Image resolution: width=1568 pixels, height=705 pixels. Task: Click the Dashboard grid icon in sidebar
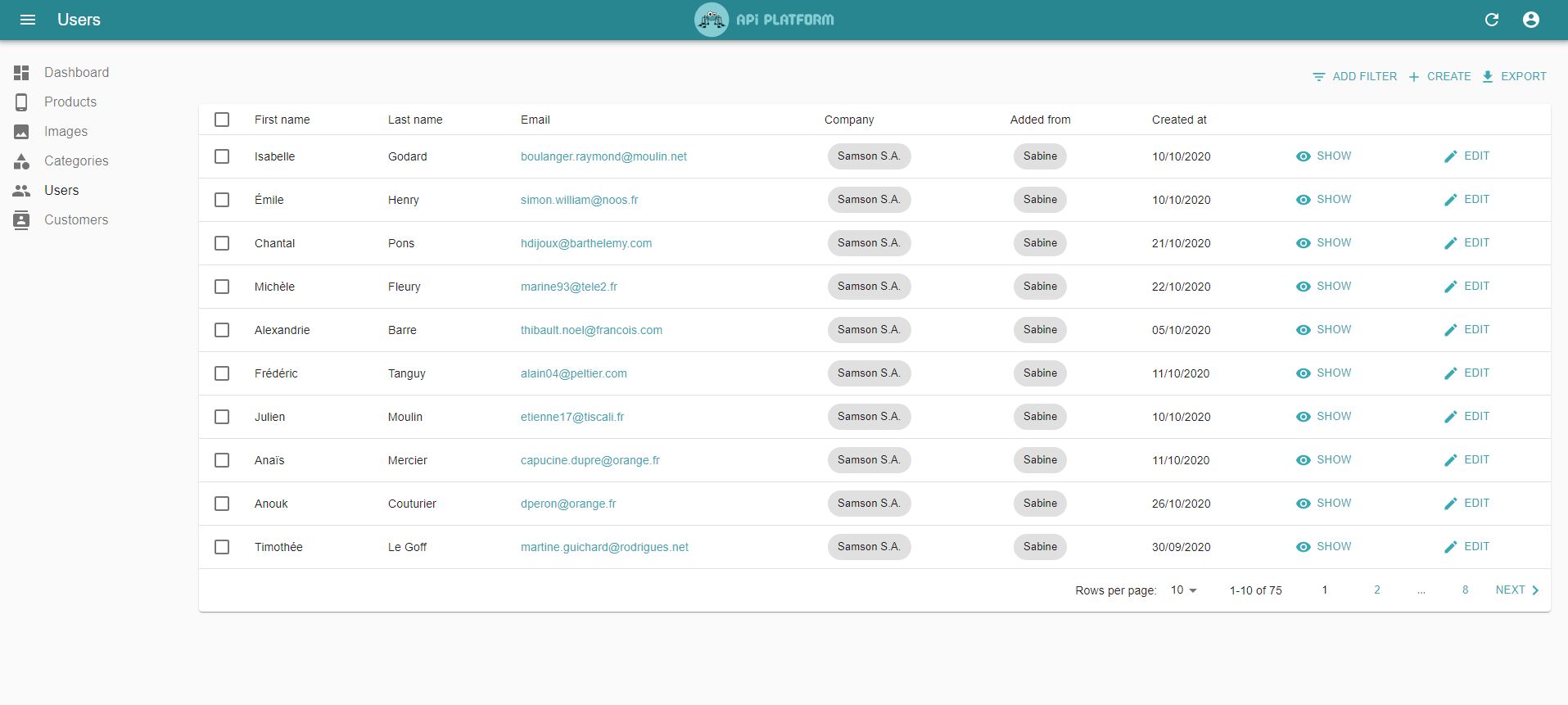[x=22, y=73]
